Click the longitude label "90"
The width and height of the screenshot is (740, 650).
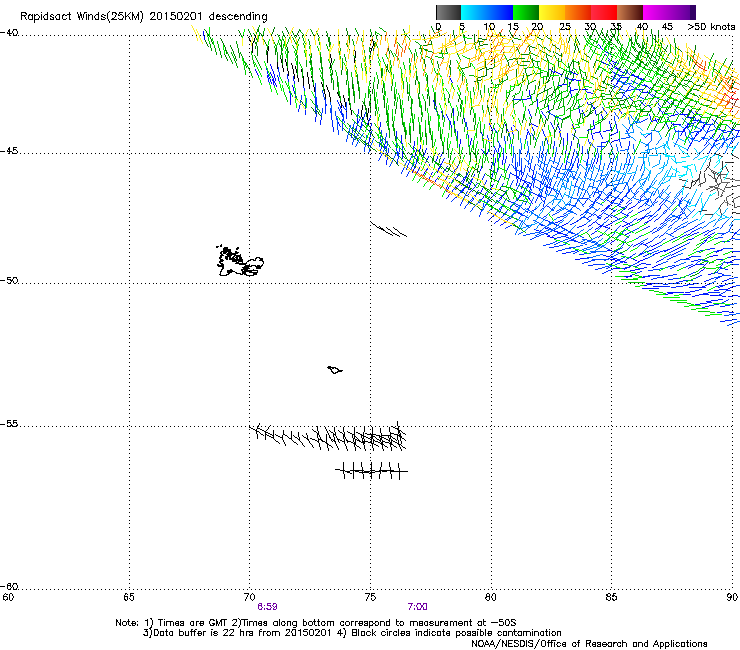[x=732, y=597]
